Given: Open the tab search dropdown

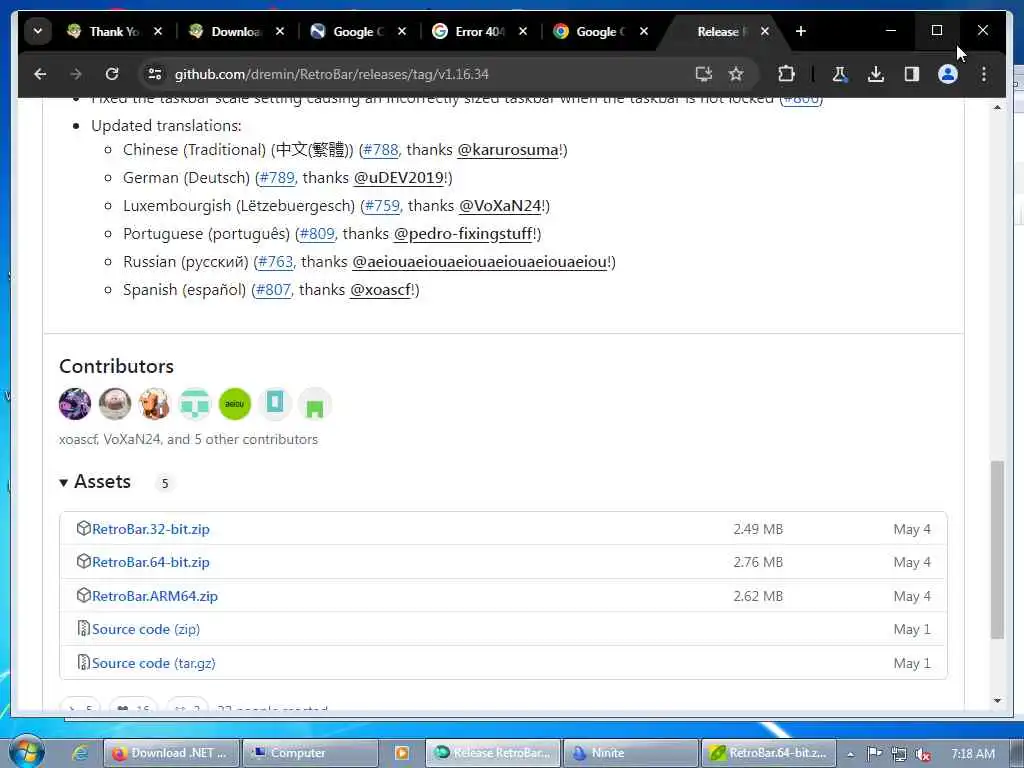Looking at the screenshot, I should pyautogui.click(x=38, y=31).
